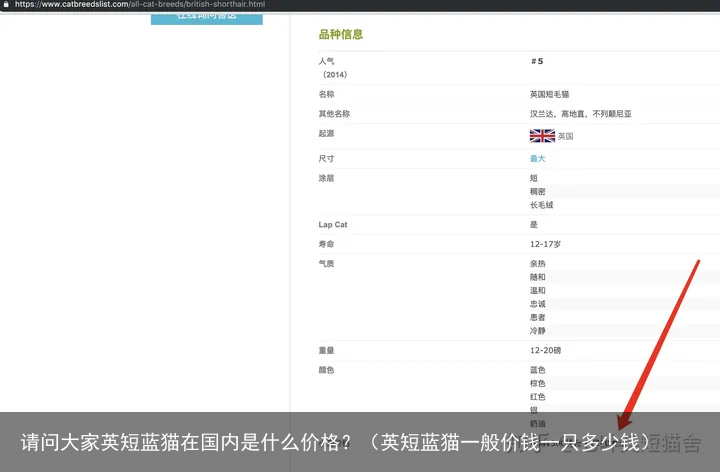This screenshot has width=720, height=472.
Task: Click the 随和 temperament value
Action: [x=537, y=277]
